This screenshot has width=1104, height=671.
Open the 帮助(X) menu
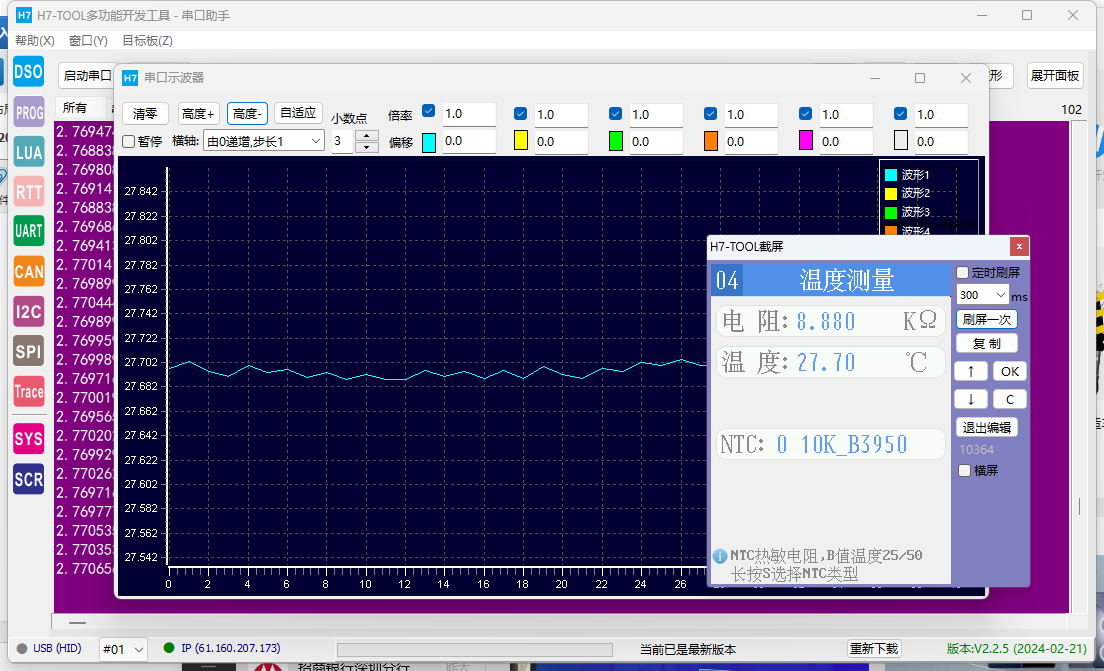(34, 41)
